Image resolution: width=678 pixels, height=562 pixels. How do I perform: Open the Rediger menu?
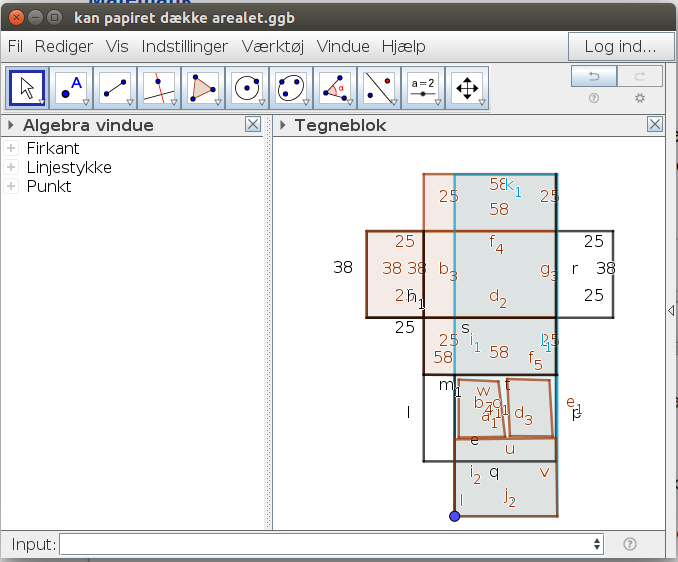pos(64,46)
